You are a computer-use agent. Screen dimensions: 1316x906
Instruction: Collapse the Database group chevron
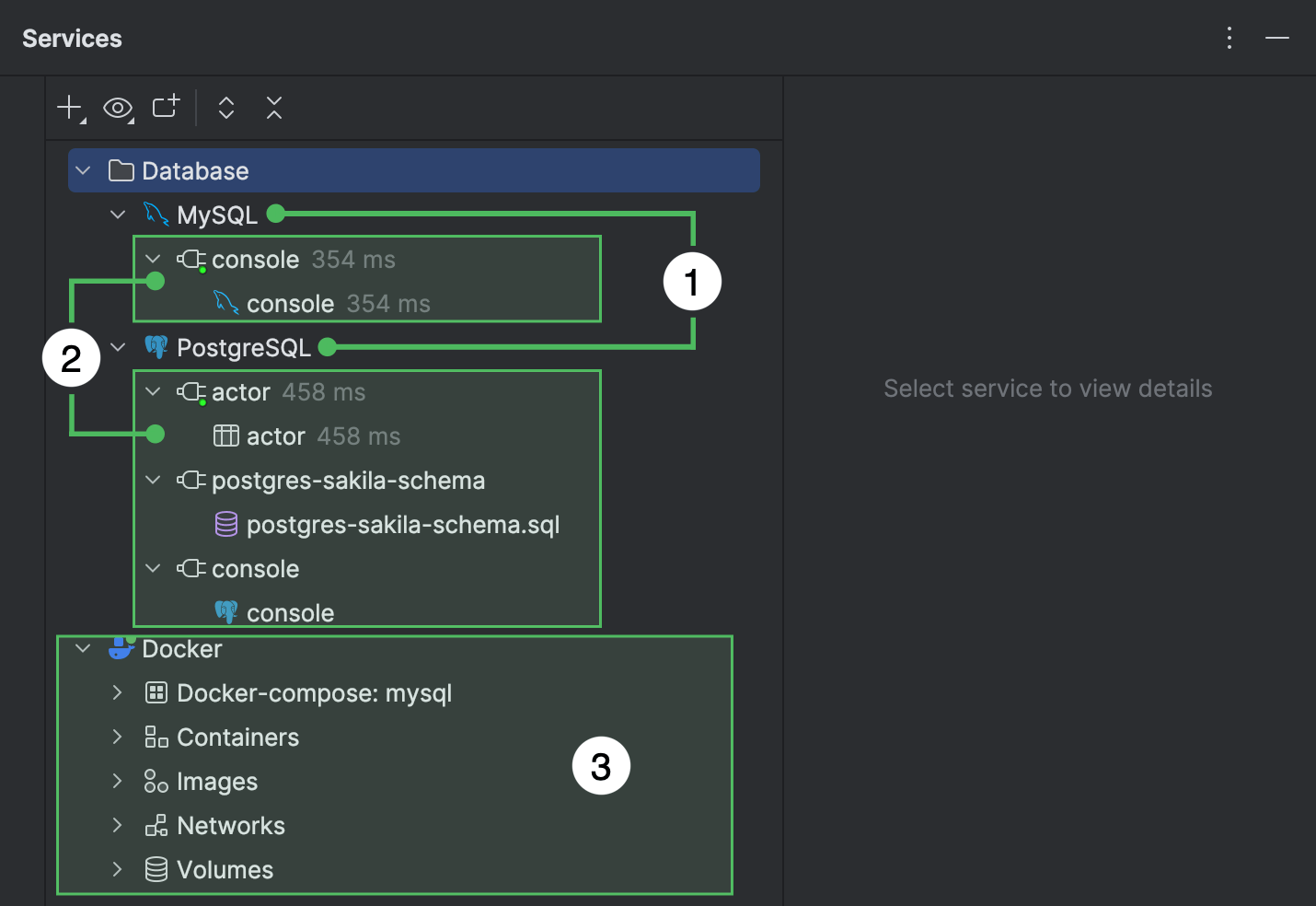point(82,170)
